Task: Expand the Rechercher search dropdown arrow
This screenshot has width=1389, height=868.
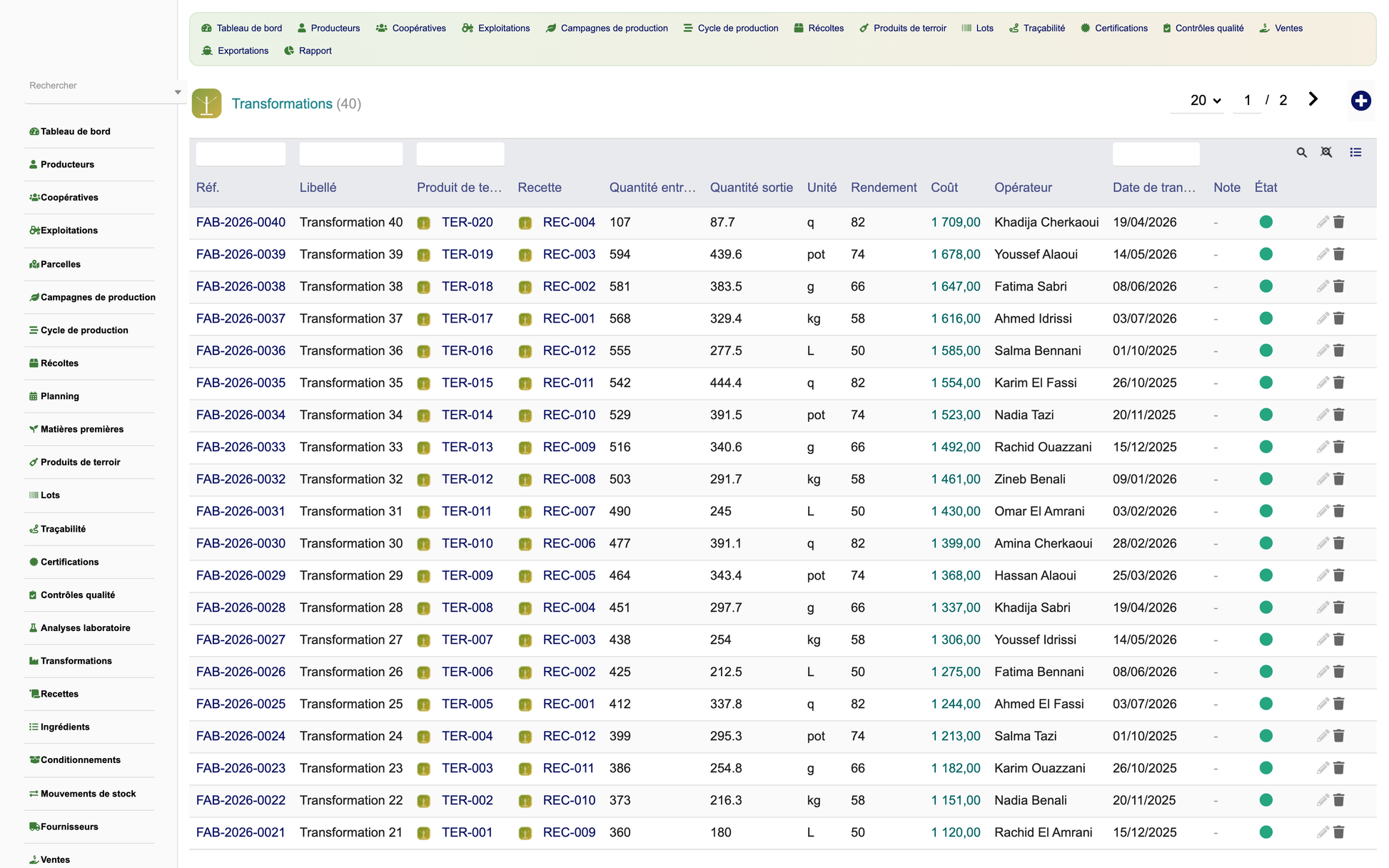Action: pyautogui.click(x=177, y=92)
